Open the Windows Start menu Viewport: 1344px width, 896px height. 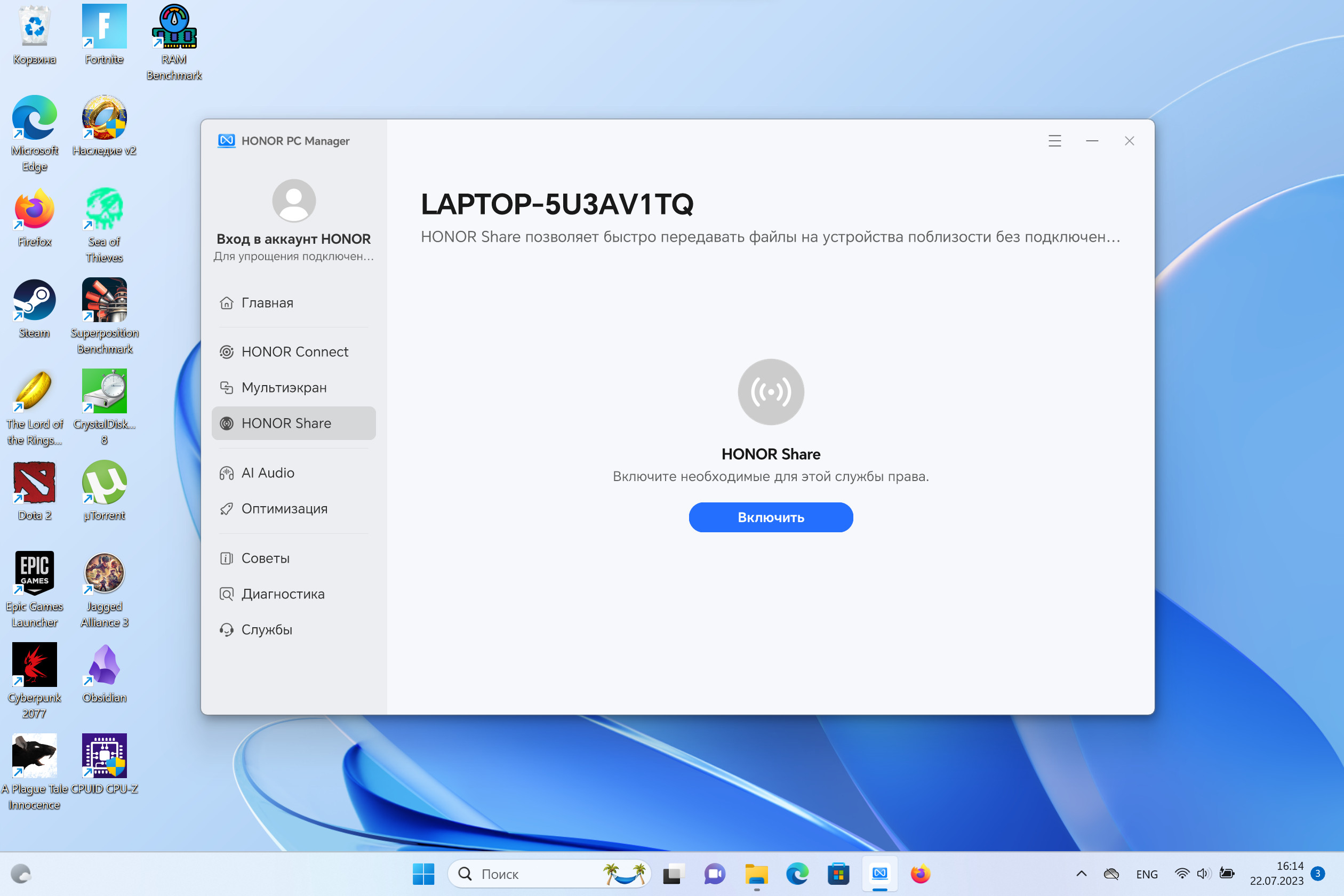pos(423,874)
